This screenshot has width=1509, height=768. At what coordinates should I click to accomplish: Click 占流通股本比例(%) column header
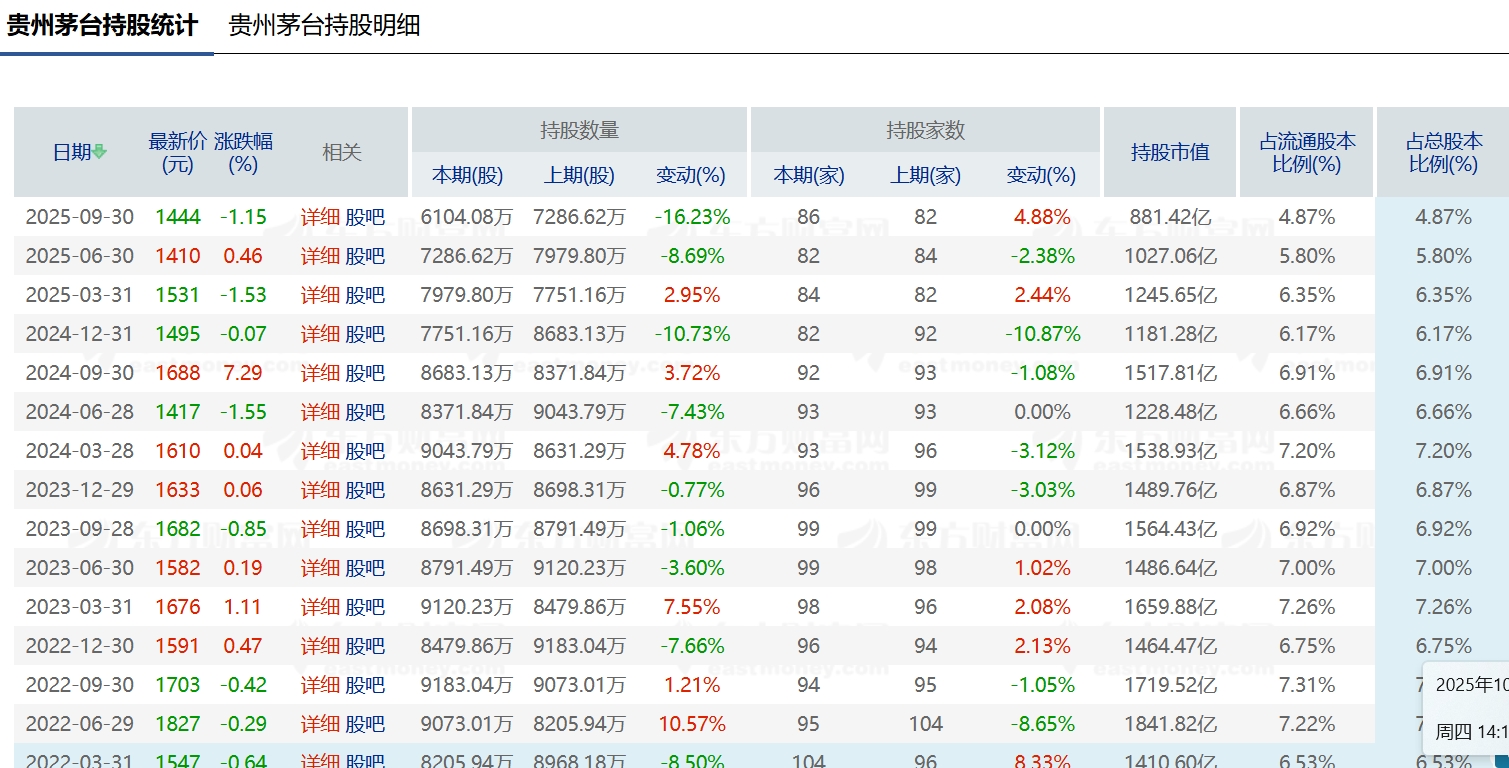pyautogui.click(x=1307, y=152)
